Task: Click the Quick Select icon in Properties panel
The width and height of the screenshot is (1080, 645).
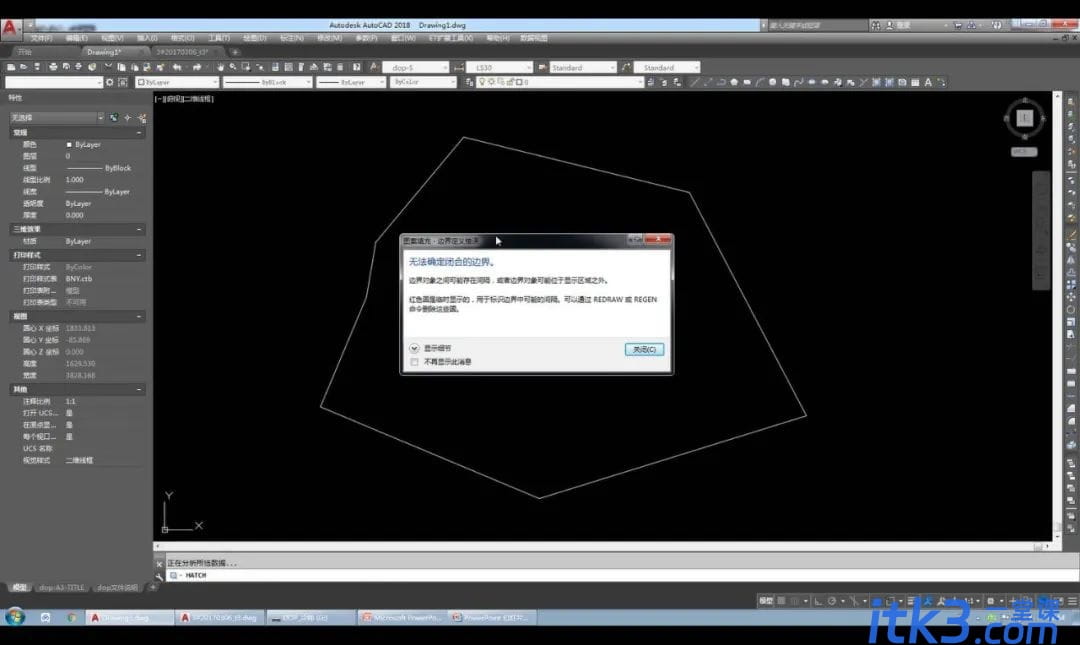Action: pyautogui.click(x=142, y=118)
